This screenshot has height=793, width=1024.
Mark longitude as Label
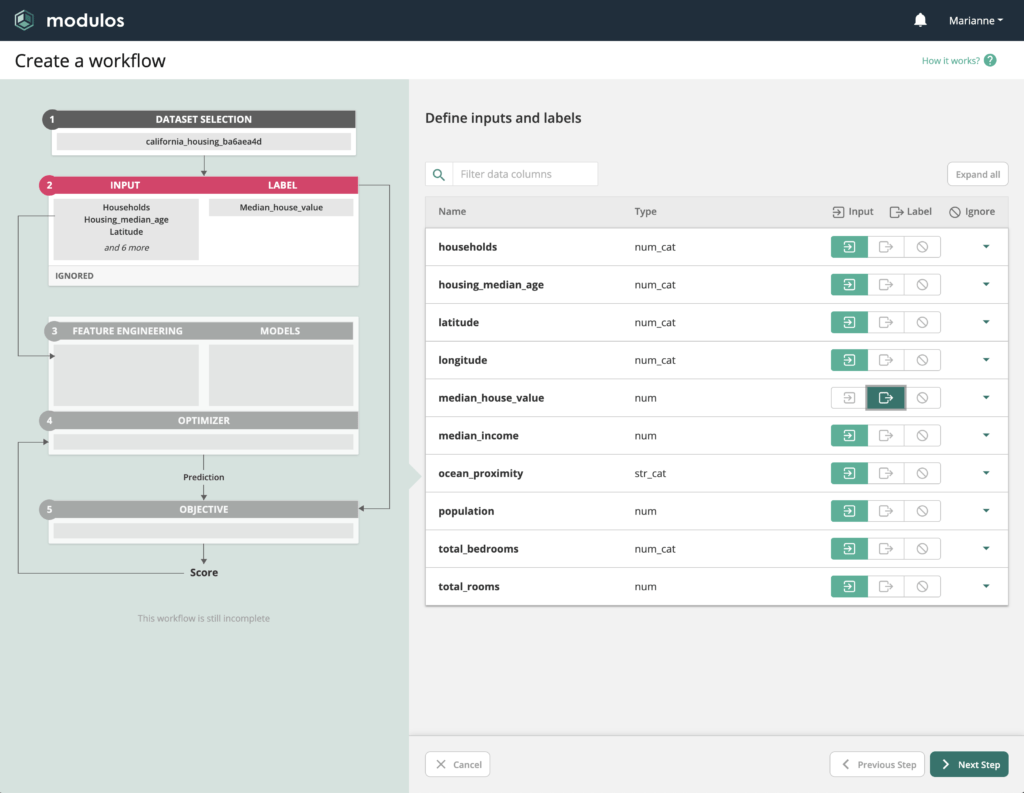coord(886,360)
